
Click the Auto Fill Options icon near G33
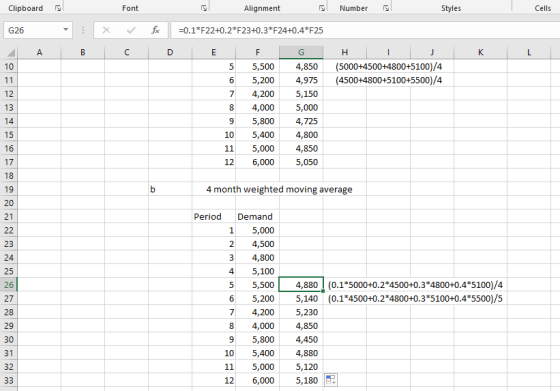(x=331, y=380)
